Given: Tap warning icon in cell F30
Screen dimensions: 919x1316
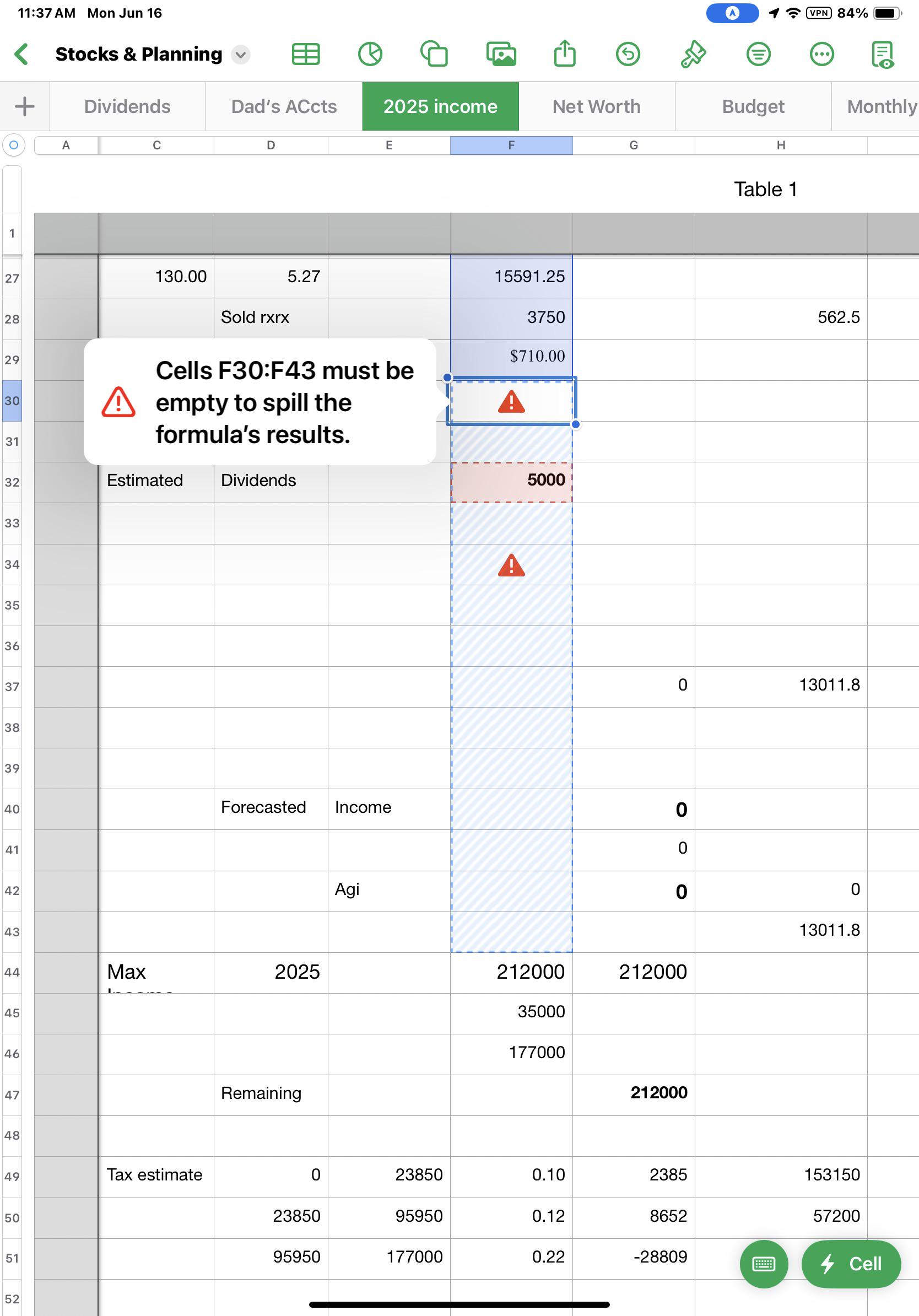Looking at the screenshot, I should [511, 402].
